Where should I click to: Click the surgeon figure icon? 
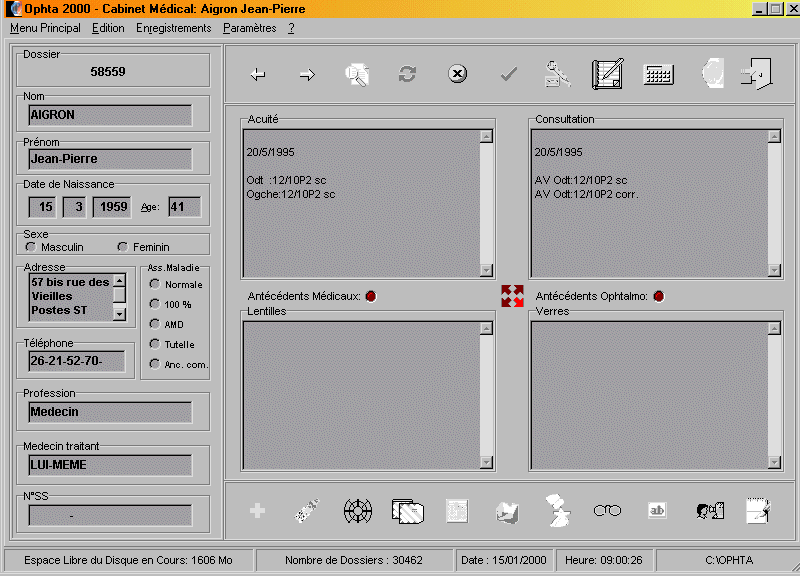[558, 510]
